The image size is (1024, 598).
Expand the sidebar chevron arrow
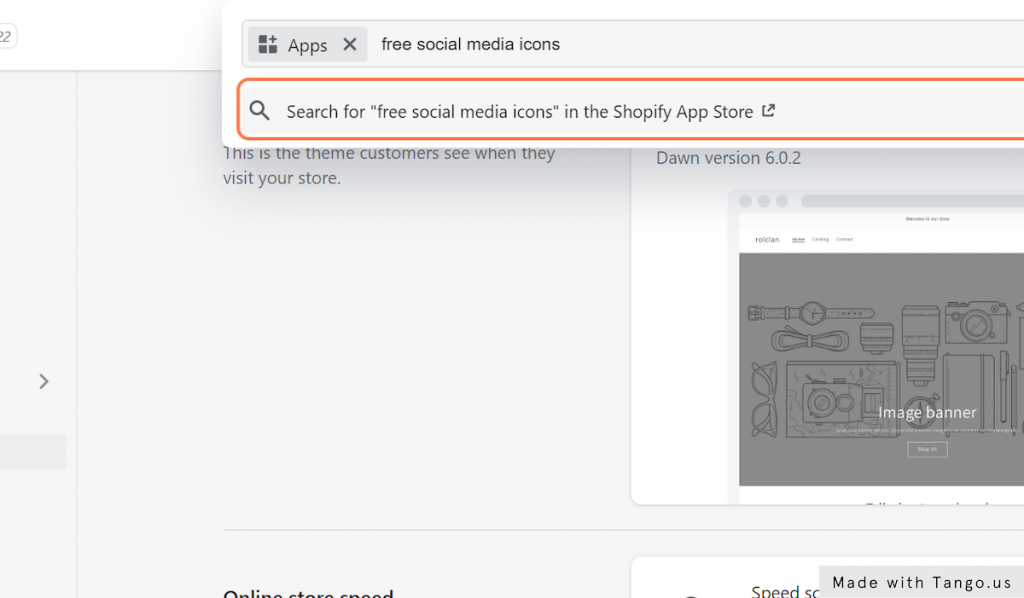click(44, 381)
